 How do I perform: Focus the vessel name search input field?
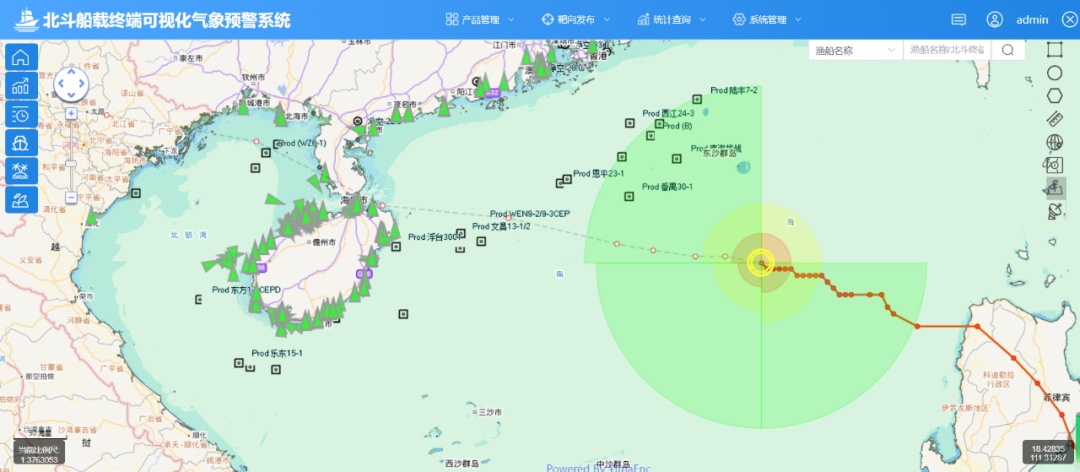coord(948,50)
